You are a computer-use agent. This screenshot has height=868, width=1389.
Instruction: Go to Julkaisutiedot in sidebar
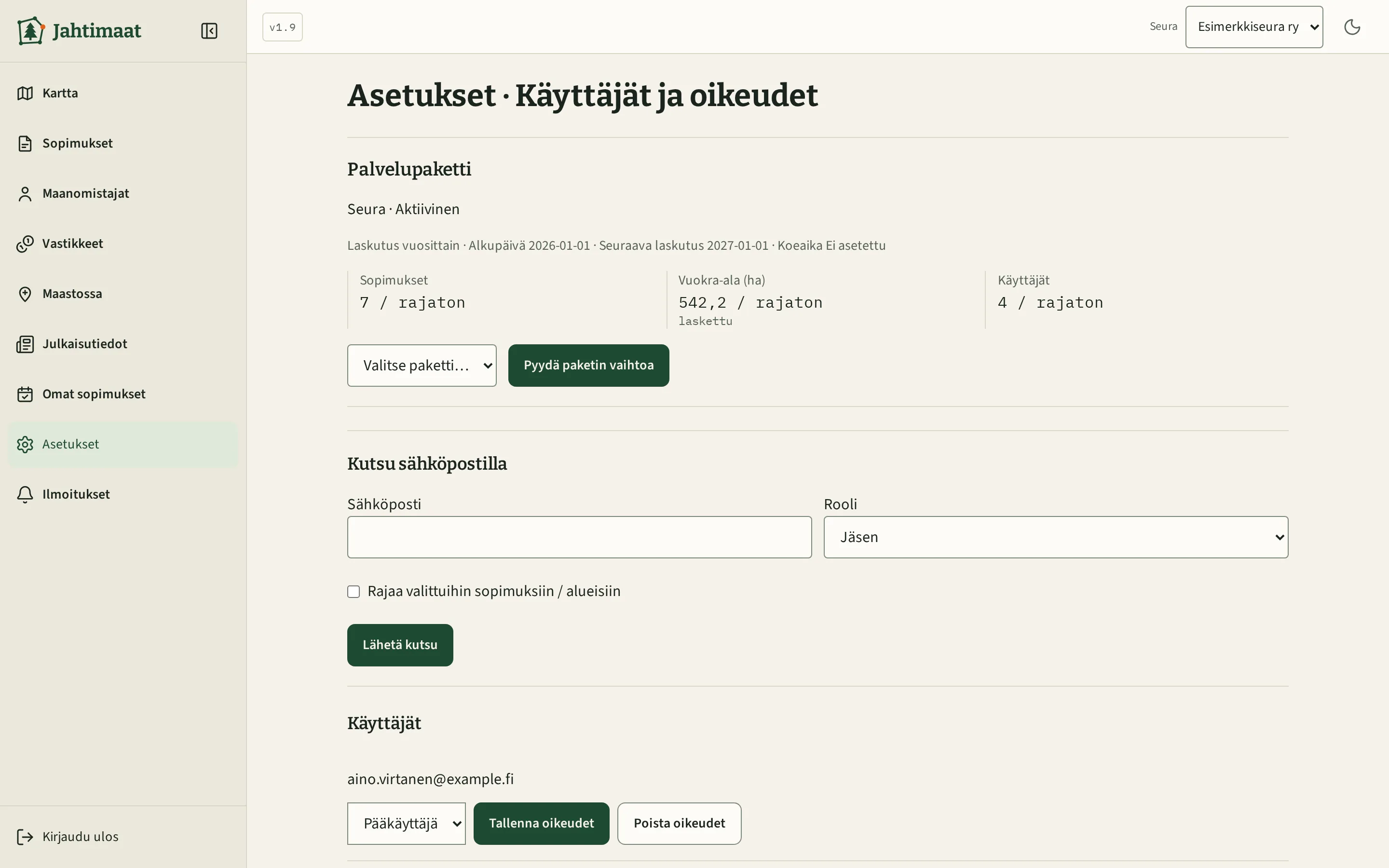(x=123, y=344)
